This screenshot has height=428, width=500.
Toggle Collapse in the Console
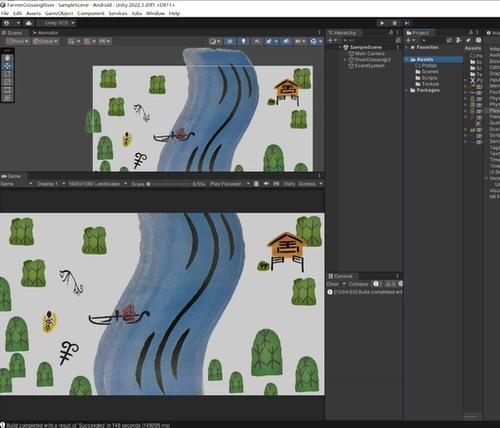point(358,284)
